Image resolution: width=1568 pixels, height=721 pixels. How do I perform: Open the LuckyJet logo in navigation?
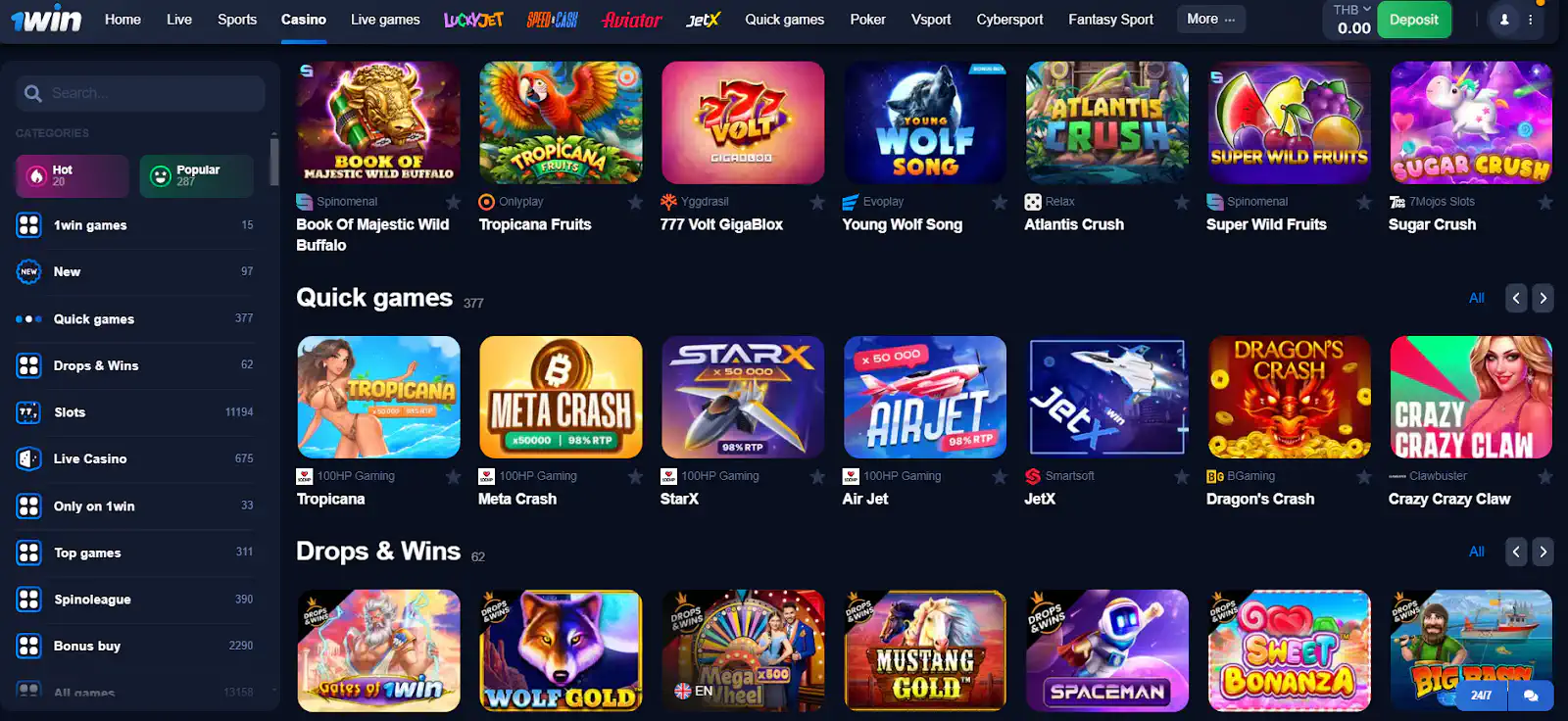tap(473, 20)
